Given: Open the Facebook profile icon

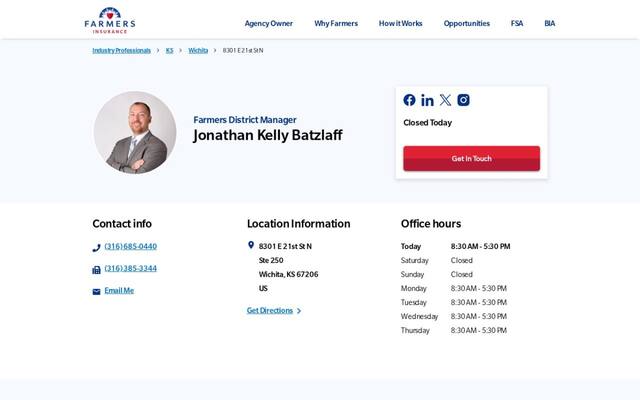Looking at the screenshot, I should point(409,100).
